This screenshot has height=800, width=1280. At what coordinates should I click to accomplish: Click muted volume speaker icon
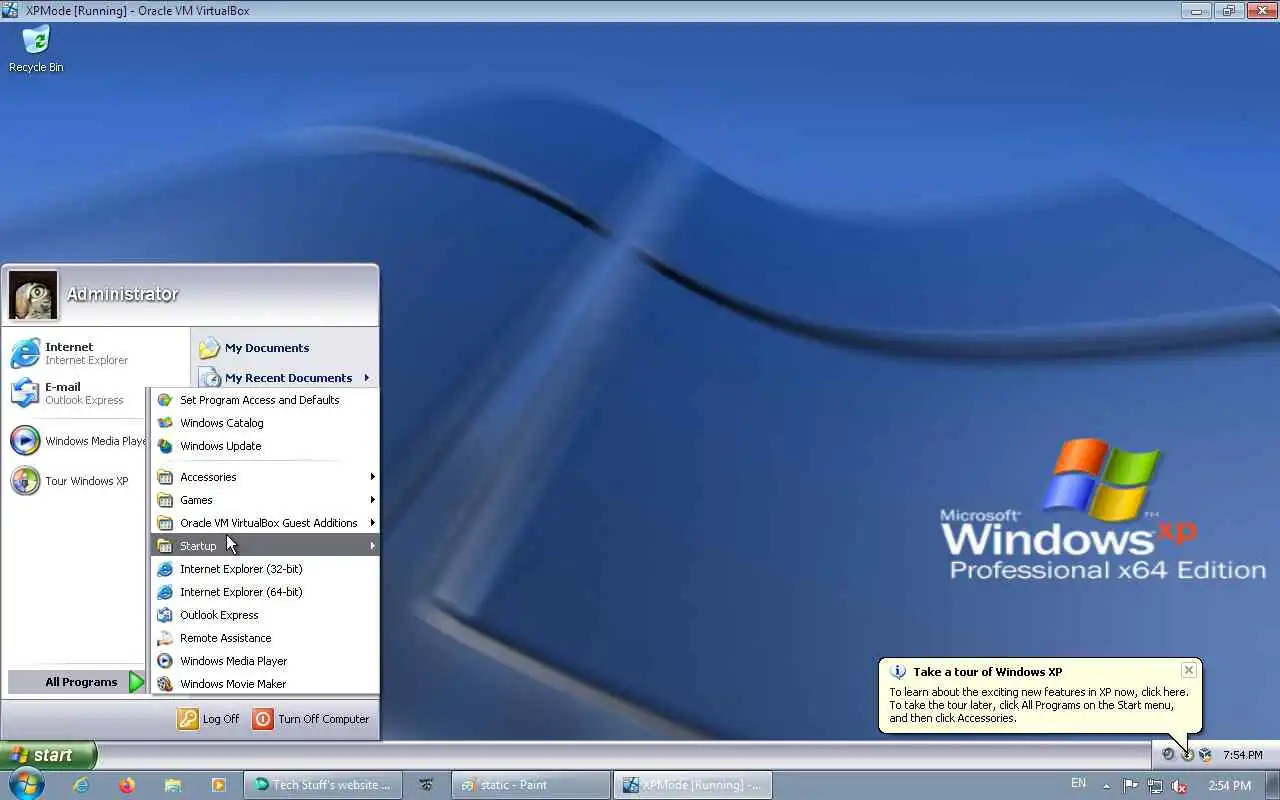click(1179, 786)
